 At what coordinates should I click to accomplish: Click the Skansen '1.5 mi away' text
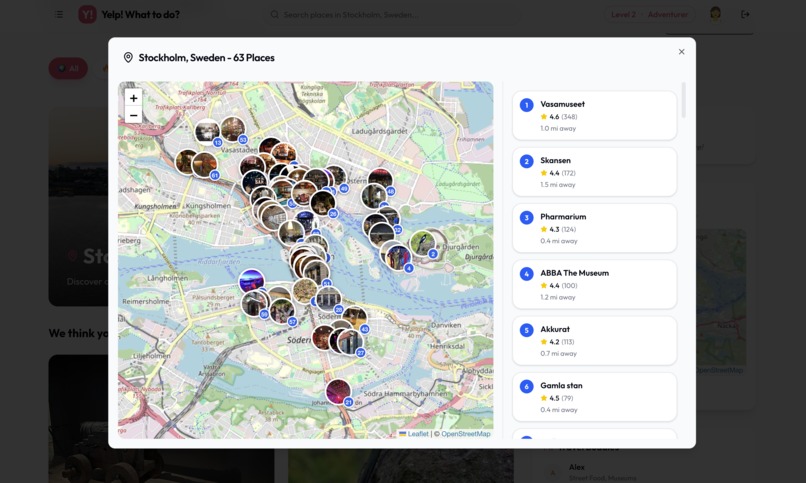[x=558, y=184]
